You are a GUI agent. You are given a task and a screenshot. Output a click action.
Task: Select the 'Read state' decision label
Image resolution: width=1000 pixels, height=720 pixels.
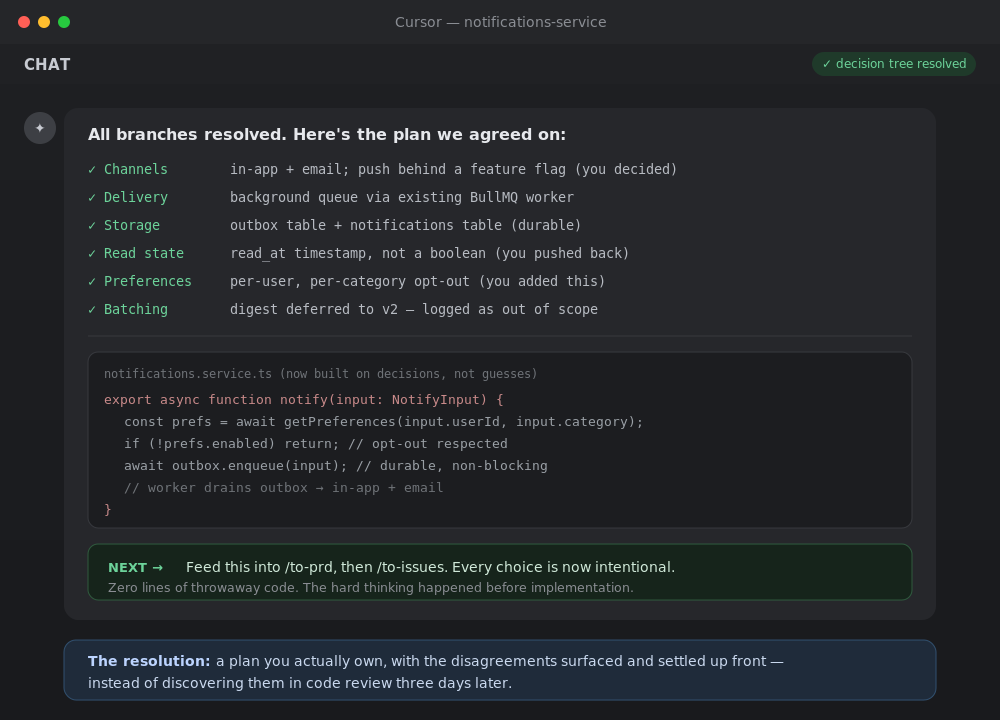[144, 253]
